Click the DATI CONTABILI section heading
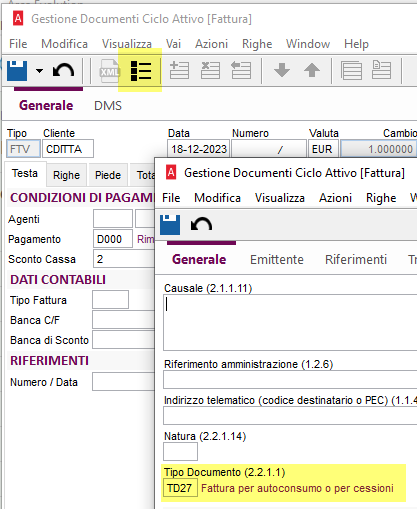Viewport: 417px width, 509px height. [58, 279]
